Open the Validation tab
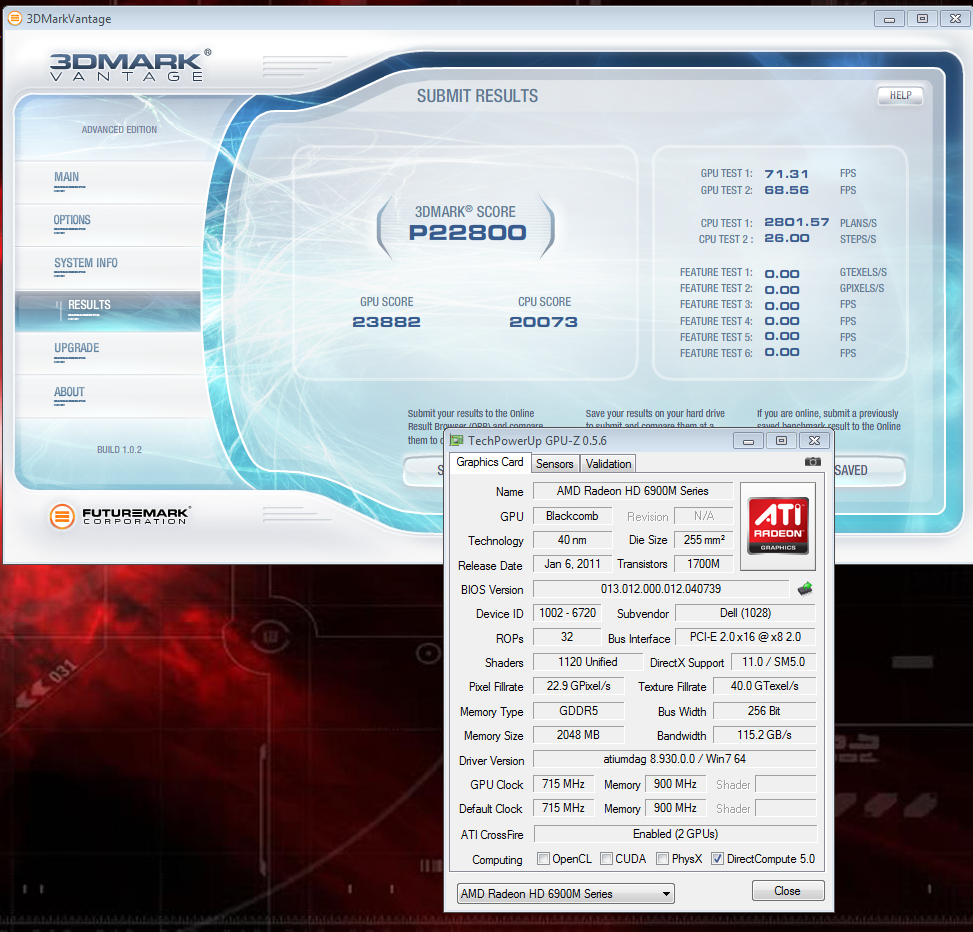Viewport: 973px width, 932px height. [x=608, y=464]
